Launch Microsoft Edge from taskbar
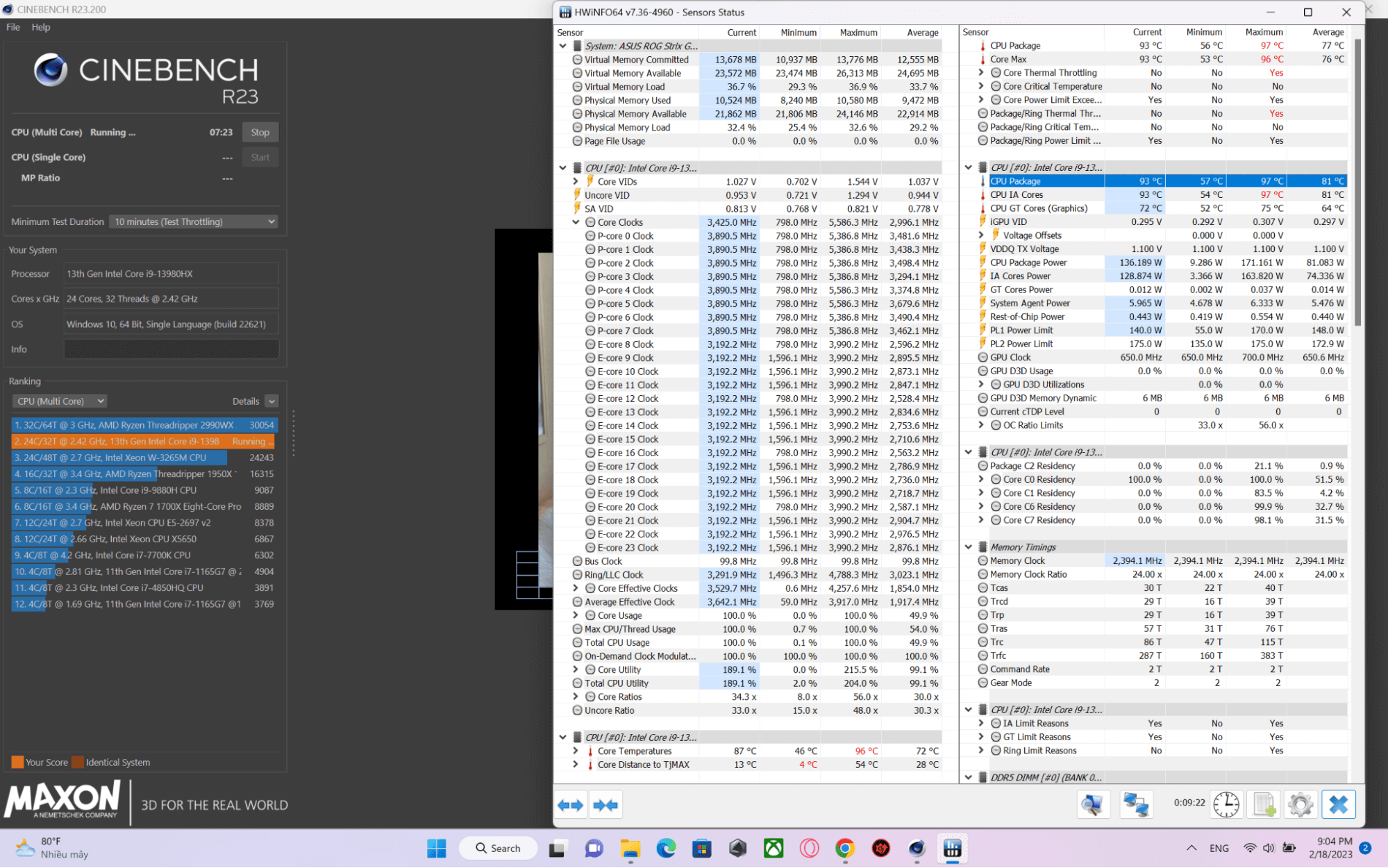Viewport: 1388px width, 868px height. (666, 849)
